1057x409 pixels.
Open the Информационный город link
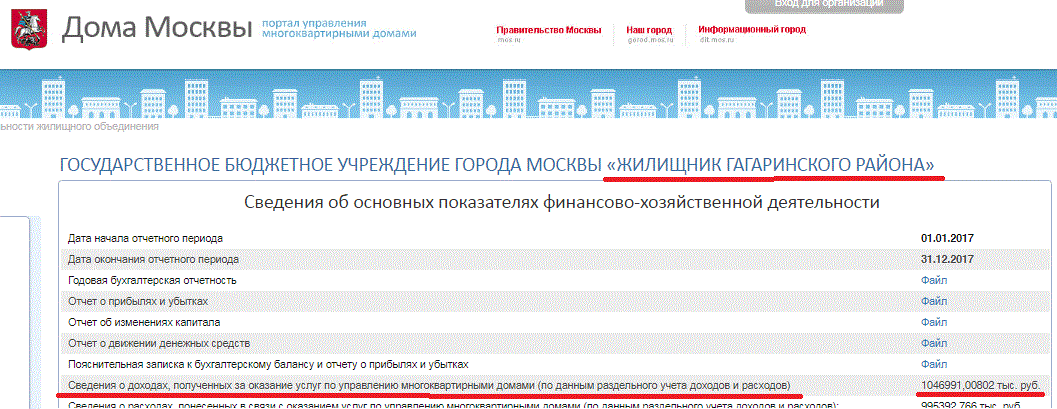752,30
